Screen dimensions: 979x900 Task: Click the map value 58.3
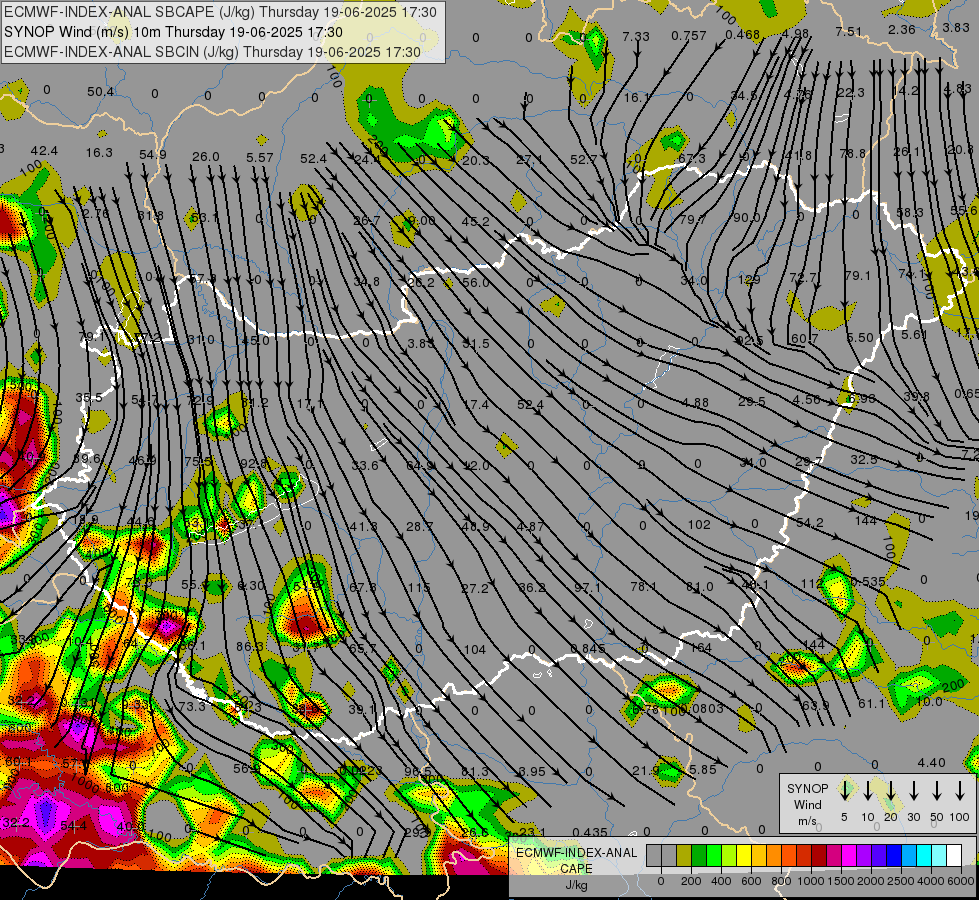coord(910,212)
